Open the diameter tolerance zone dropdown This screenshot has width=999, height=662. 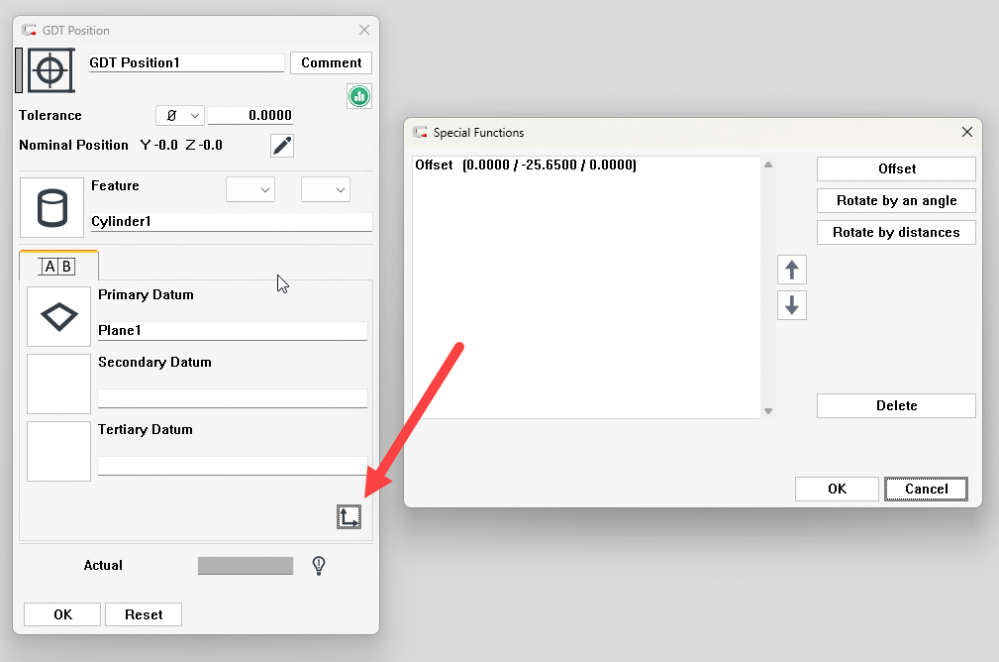click(x=180, y=115)
